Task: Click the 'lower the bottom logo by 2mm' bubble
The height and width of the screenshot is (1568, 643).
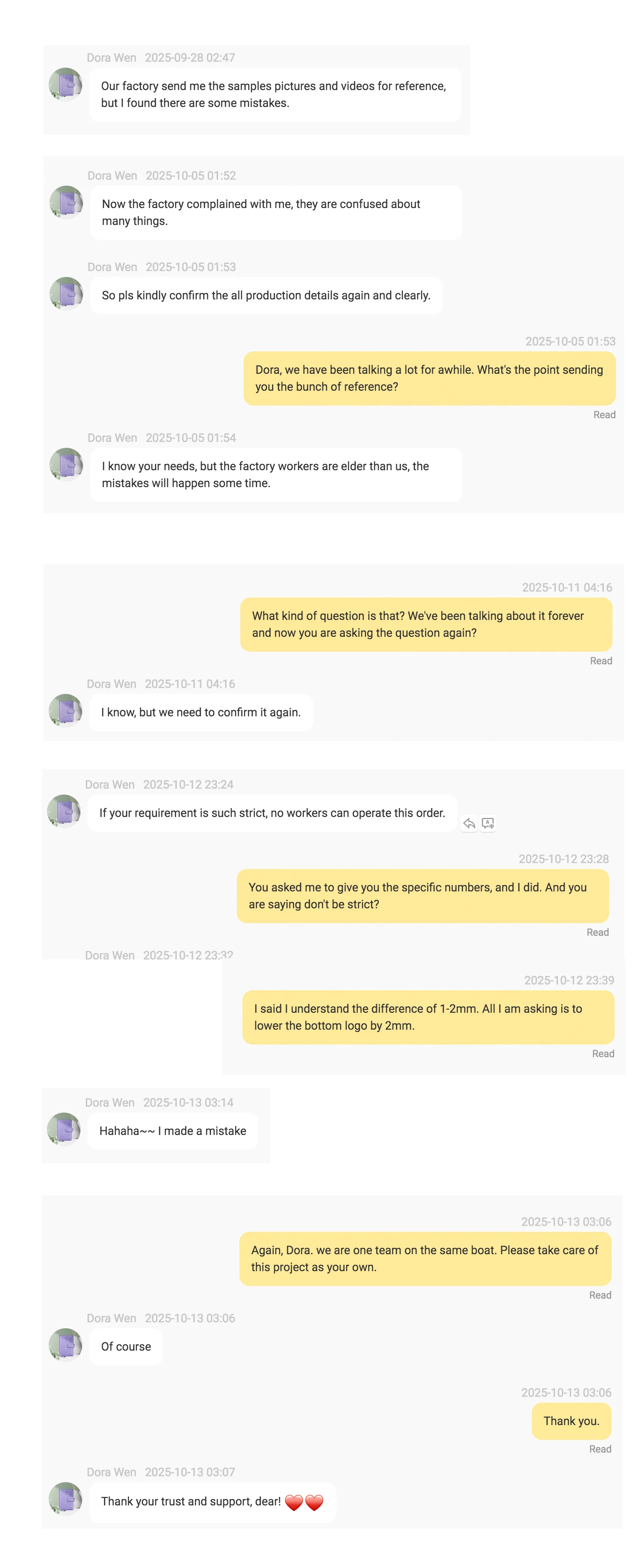Action: click(x=427, y=1017)
